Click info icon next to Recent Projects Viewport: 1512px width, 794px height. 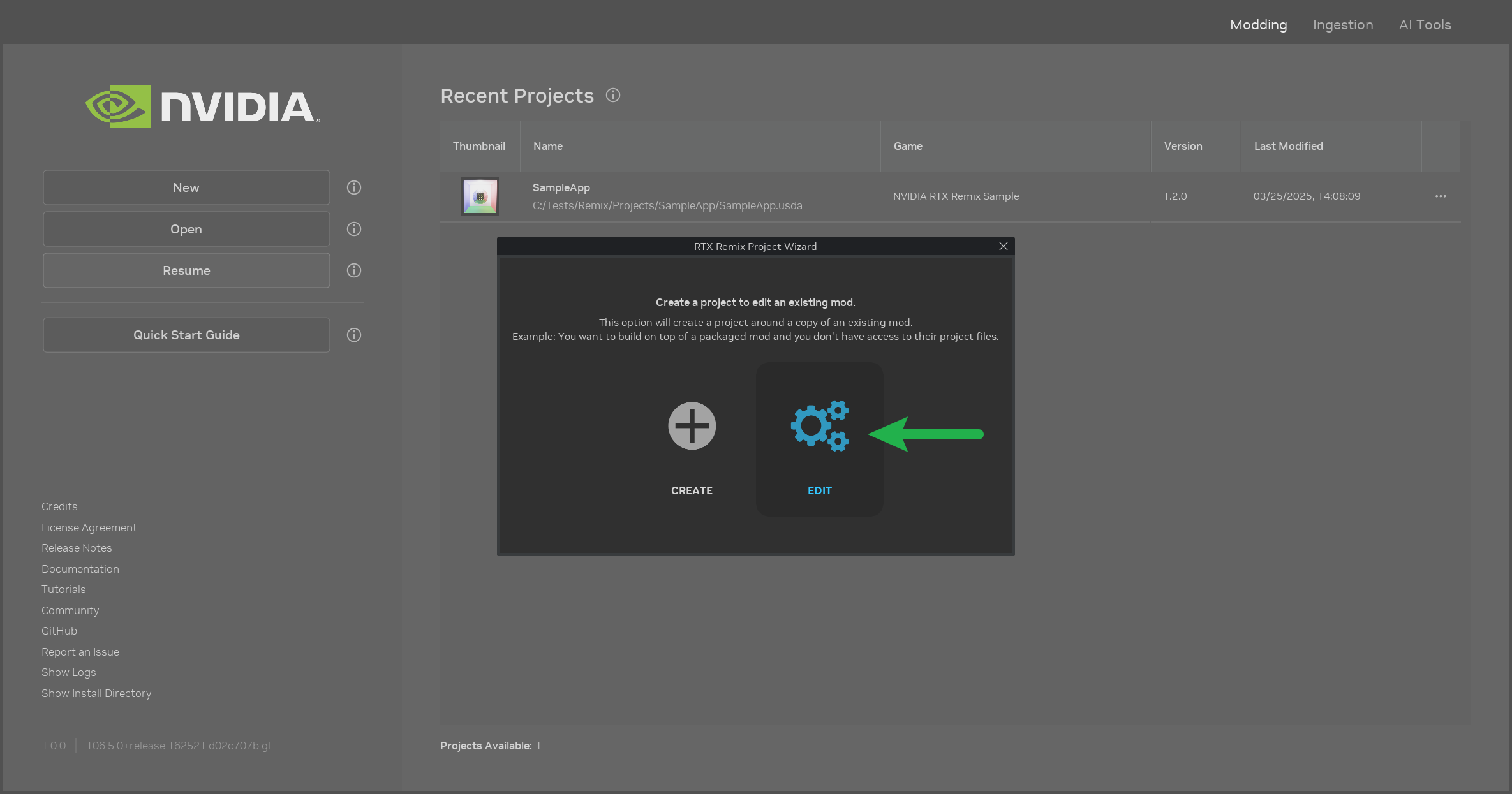(x=613, y=96)
